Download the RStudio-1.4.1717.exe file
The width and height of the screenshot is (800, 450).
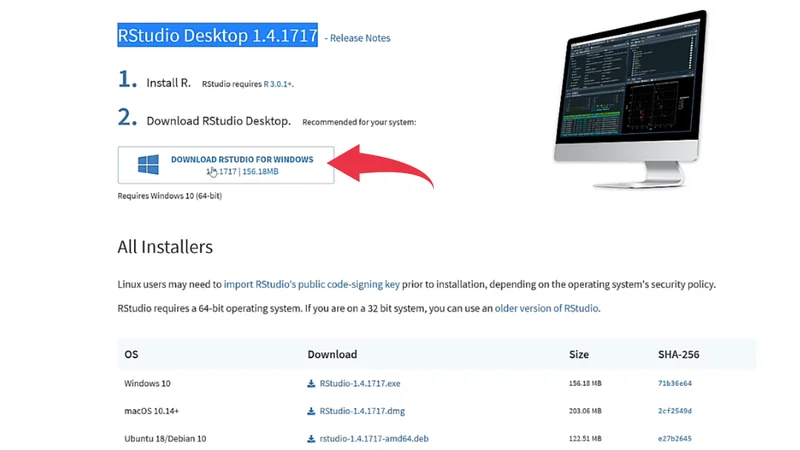coord(359,383)
